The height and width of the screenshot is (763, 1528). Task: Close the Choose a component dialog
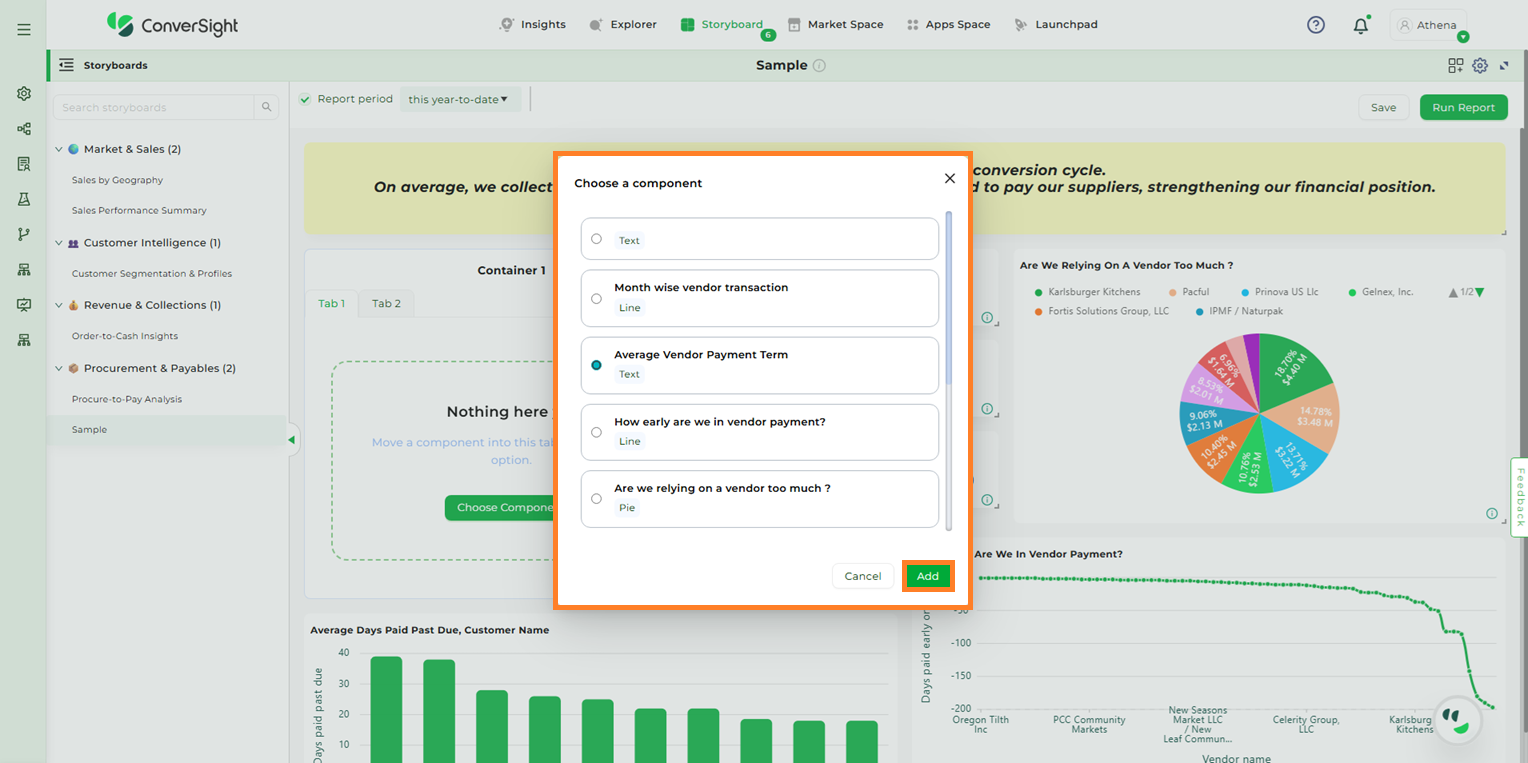pos(949,179)
